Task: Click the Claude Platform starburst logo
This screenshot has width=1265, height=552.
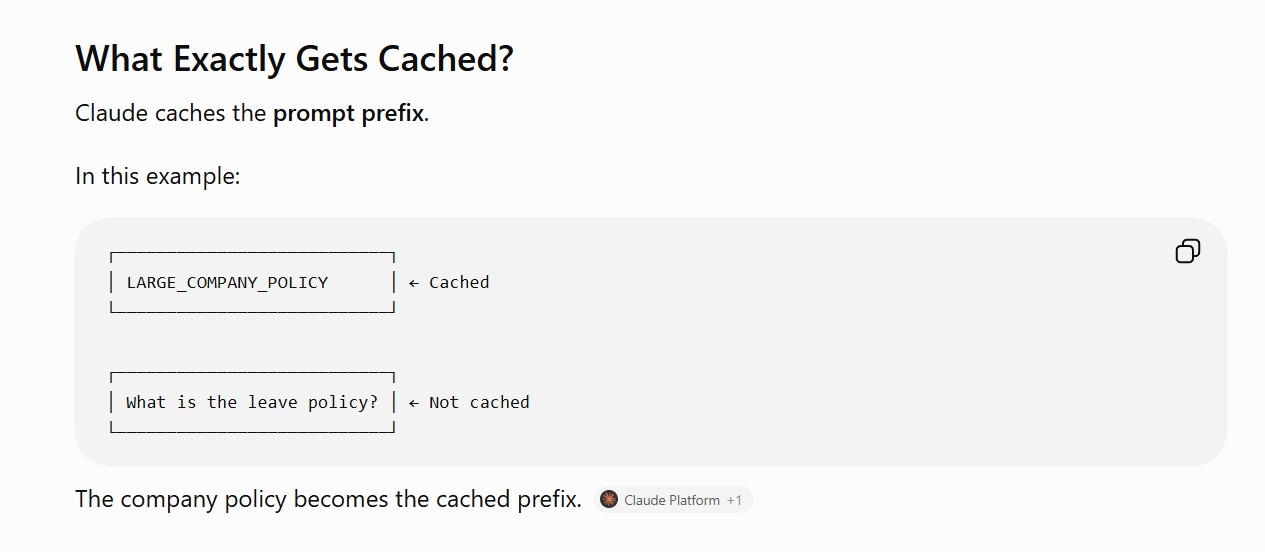Action: (609, 499)
